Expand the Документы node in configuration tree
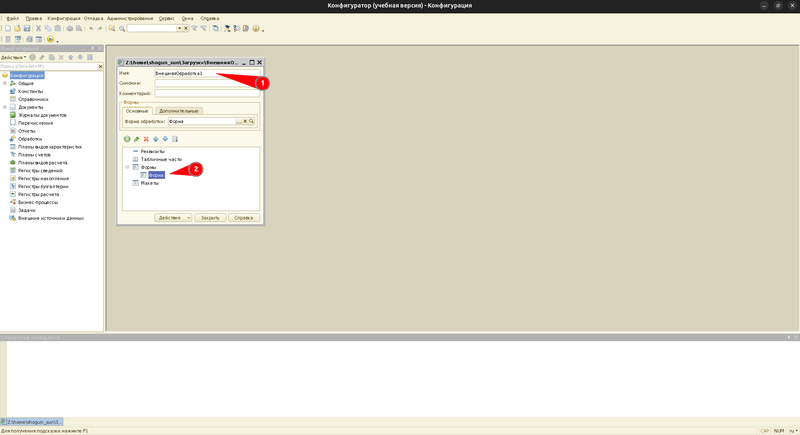Image resolution: width=800 pixels, height=435 pixels. pyautogui.click(x=5, y=107)
